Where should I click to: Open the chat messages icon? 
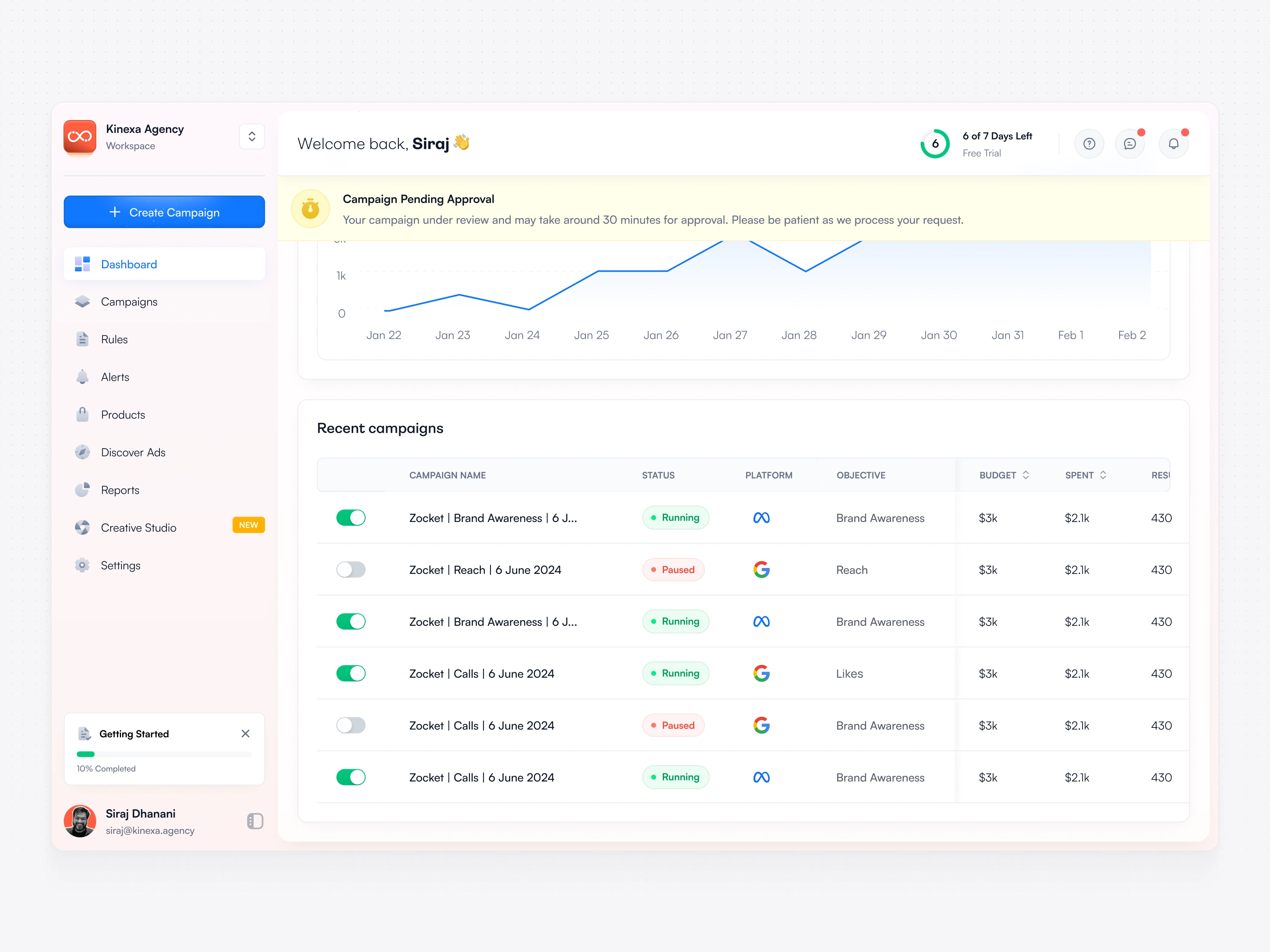coord(1130,144)
